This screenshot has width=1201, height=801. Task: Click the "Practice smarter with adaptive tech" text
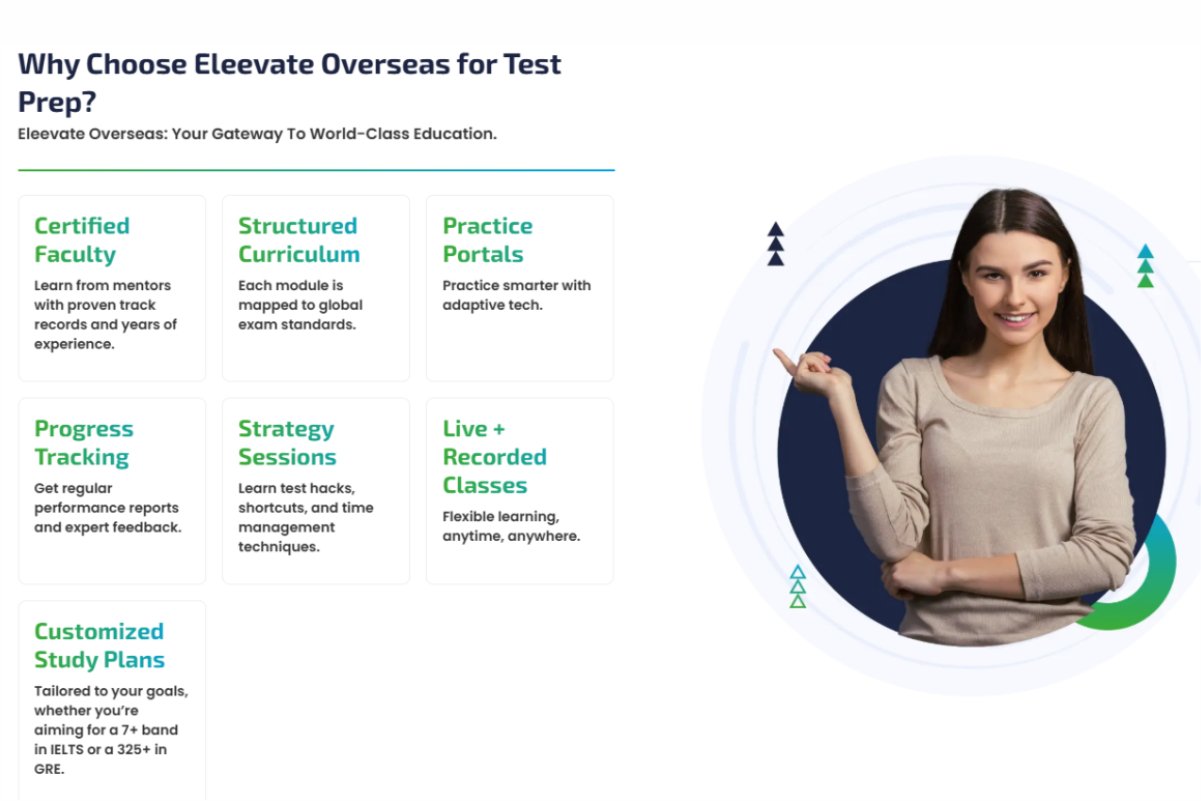517,295
